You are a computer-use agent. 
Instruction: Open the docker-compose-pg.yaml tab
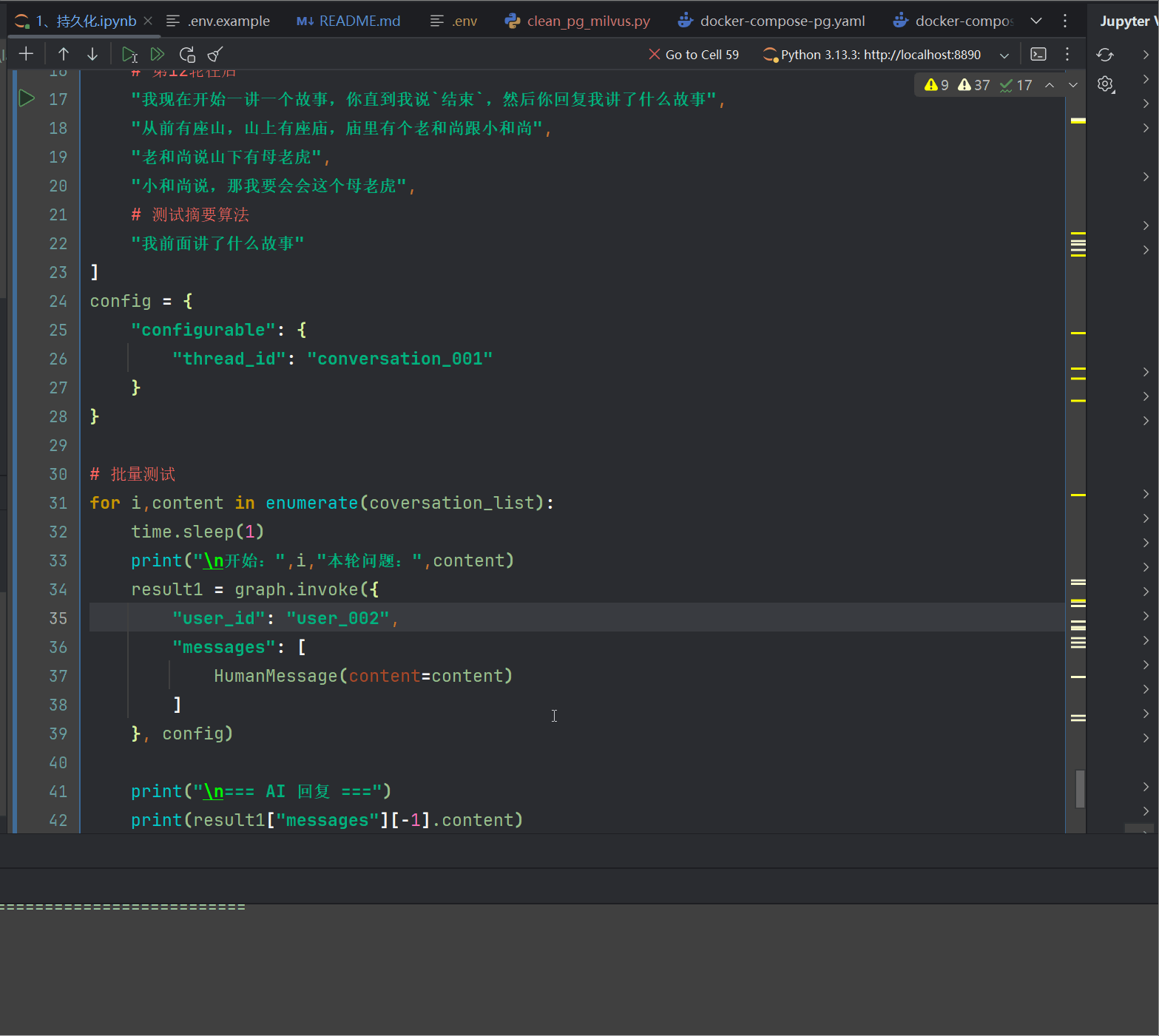tap(771, 21)
